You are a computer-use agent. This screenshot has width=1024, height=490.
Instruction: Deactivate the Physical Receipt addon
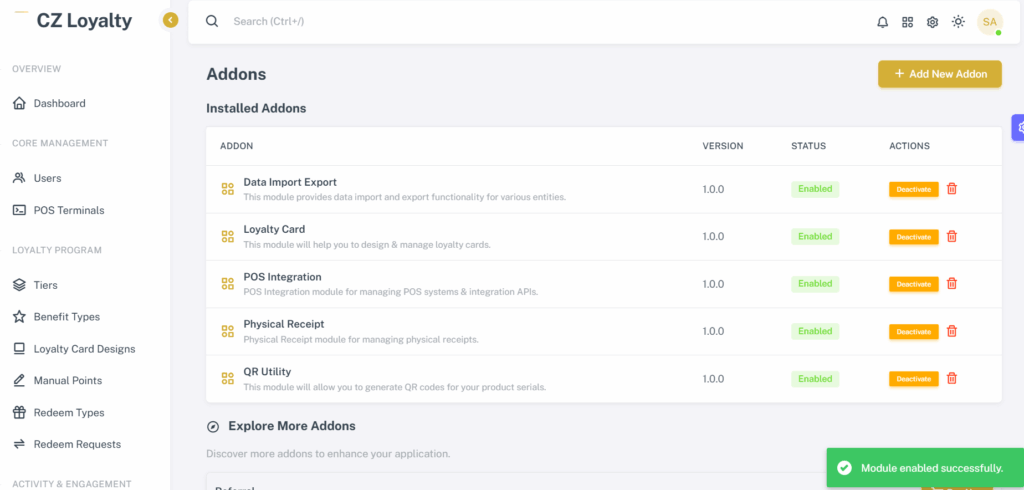click(914, 331)
